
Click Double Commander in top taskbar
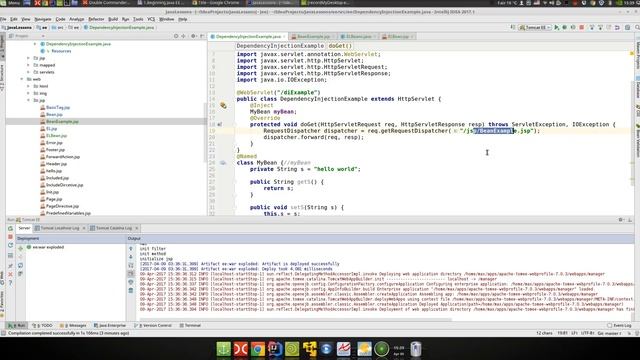tap(106, 3)
